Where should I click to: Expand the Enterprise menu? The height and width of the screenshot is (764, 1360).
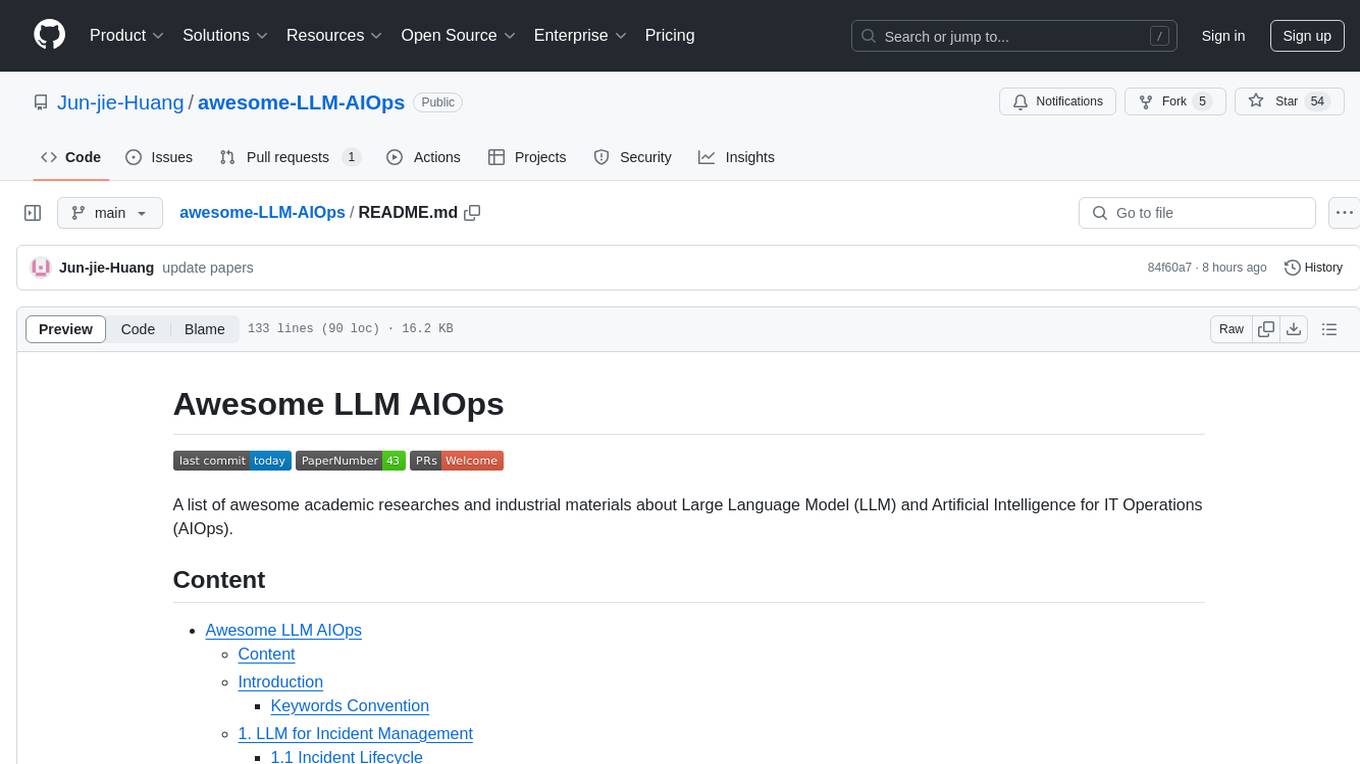pyautogui.click(x=580, y=35)
